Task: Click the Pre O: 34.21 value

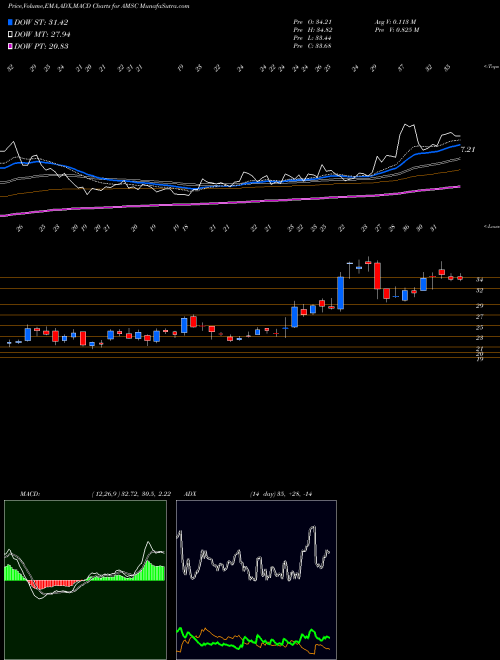Action: coord(312,22)
